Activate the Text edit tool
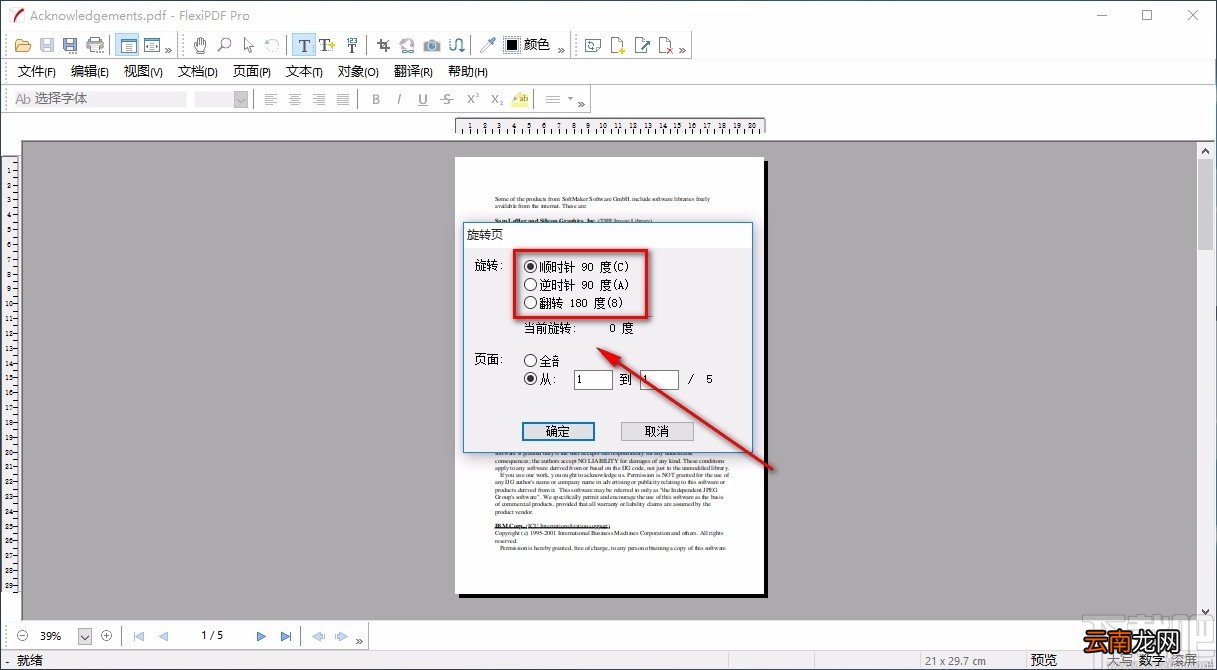The height and width of the screenshot is (670, 1217). [304, 45]
